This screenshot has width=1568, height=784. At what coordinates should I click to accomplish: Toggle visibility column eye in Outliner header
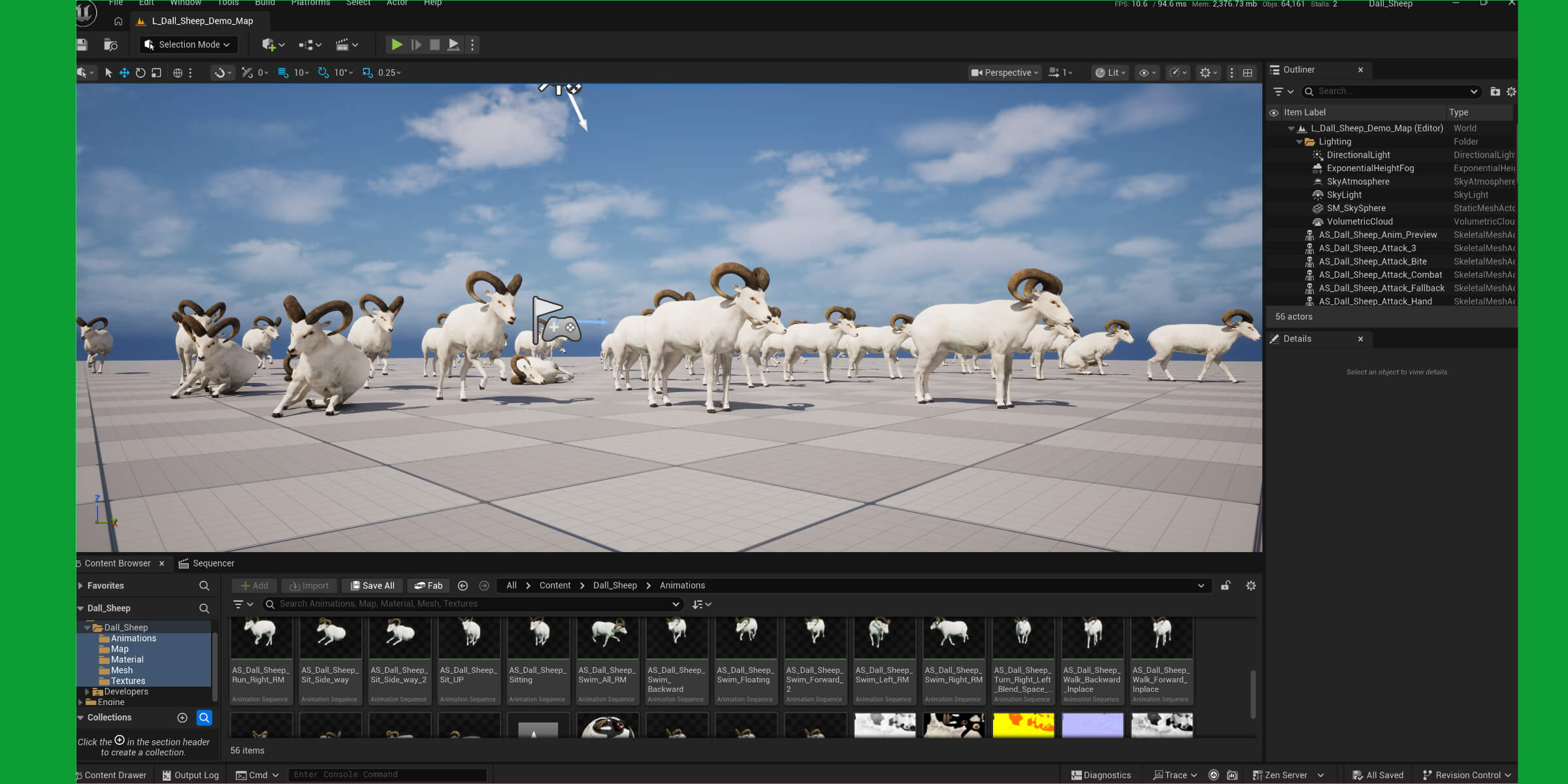coord(1273,112)
